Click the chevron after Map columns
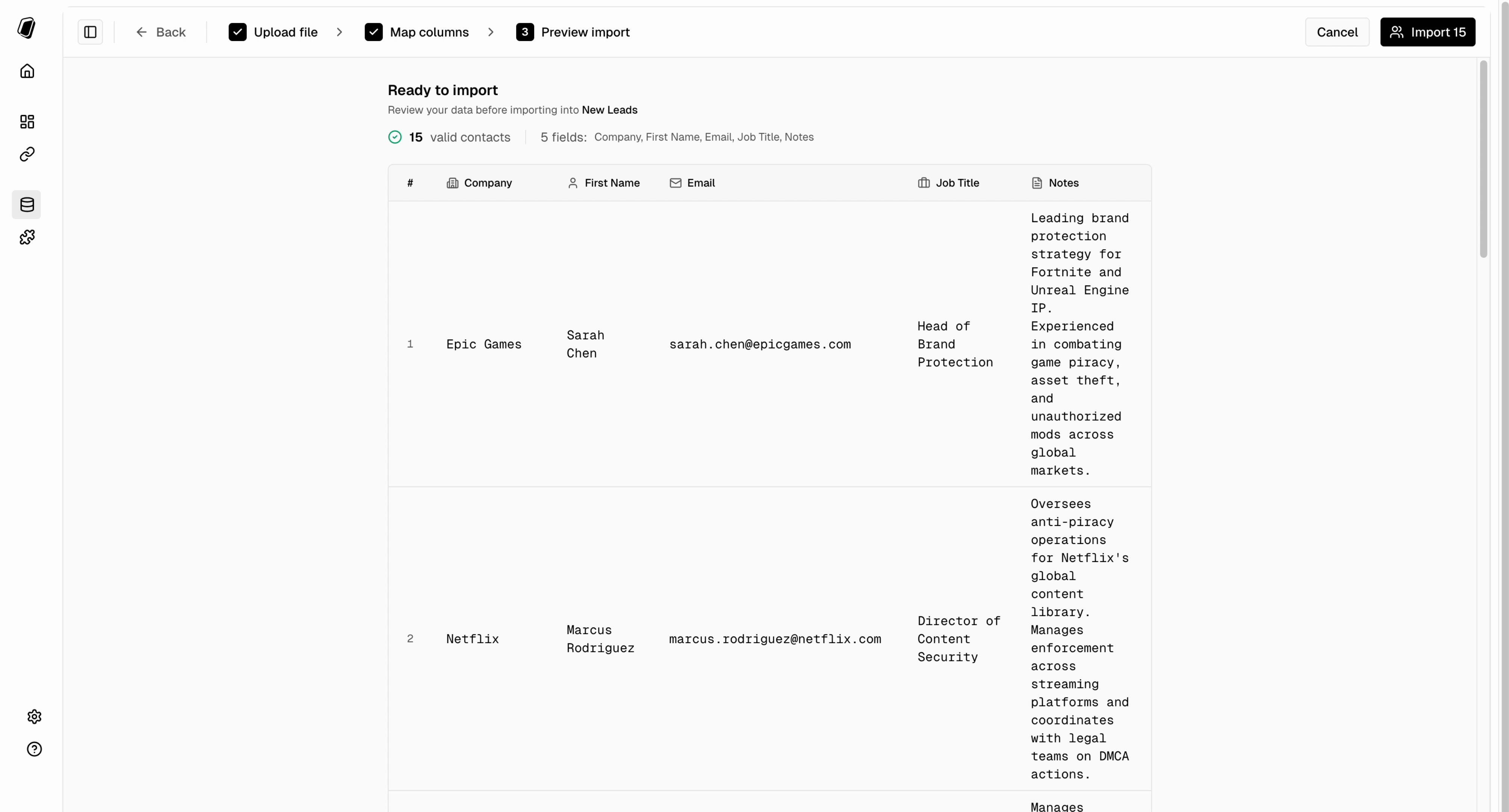The height and width of the screenshot is (812, 1509). pos(491,32)
